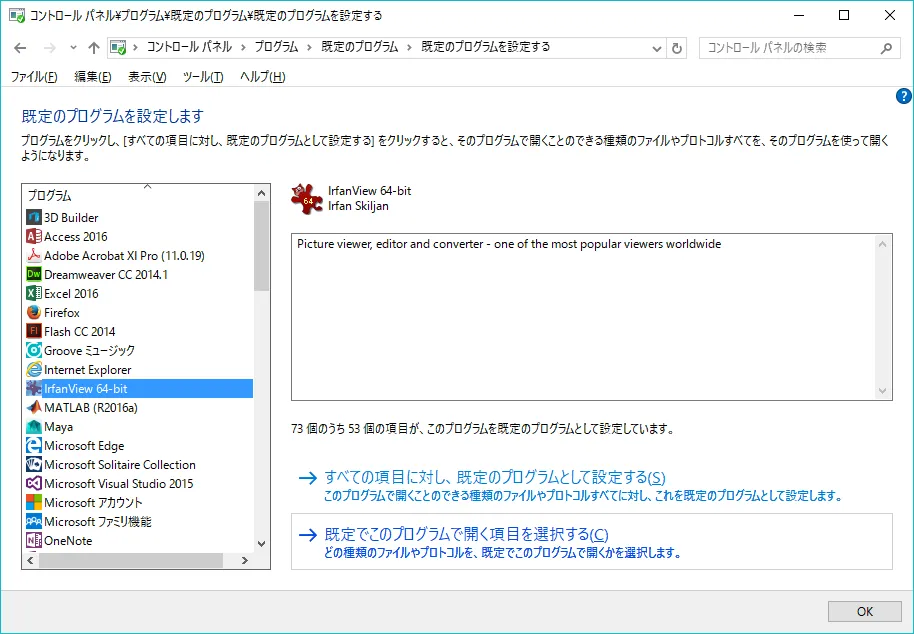Viewport: 914px width, 634px height.
Task: Choose the Dreamweaver CC 2014.1 icon
Action: 34,275
